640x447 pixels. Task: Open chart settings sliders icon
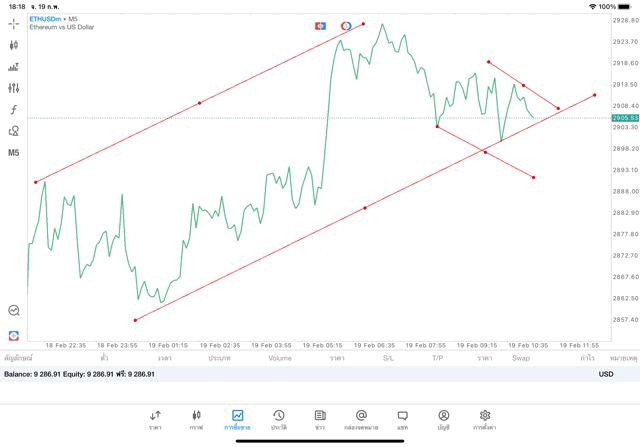pos(14,88)
